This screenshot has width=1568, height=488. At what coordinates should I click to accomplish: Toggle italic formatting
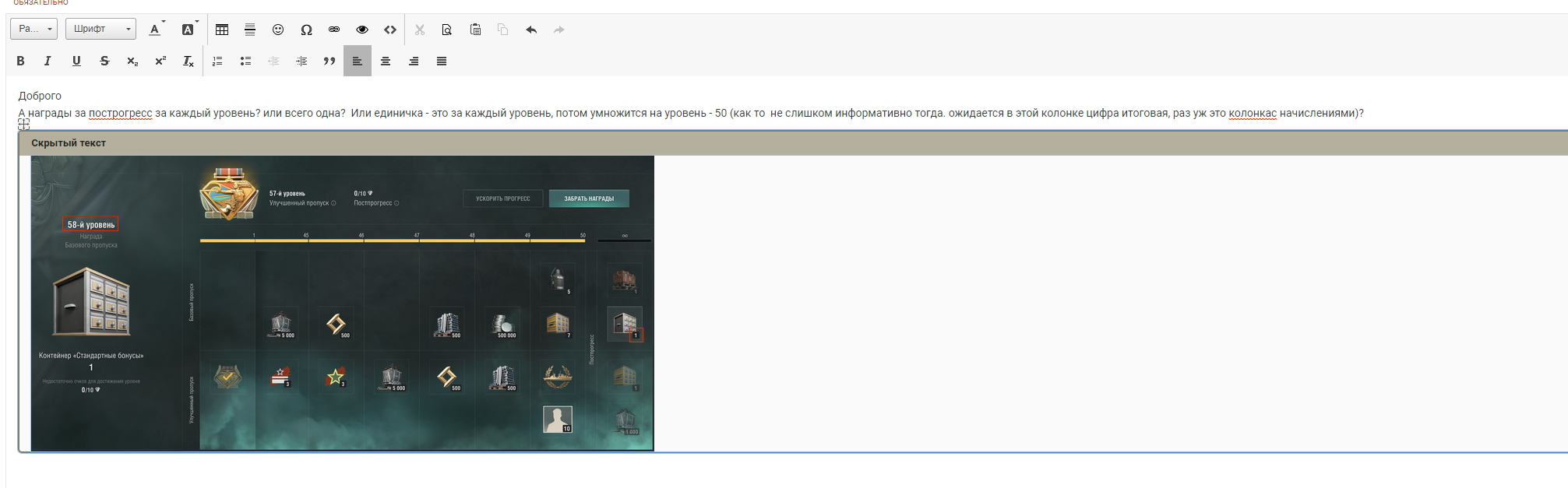point(48,61)
